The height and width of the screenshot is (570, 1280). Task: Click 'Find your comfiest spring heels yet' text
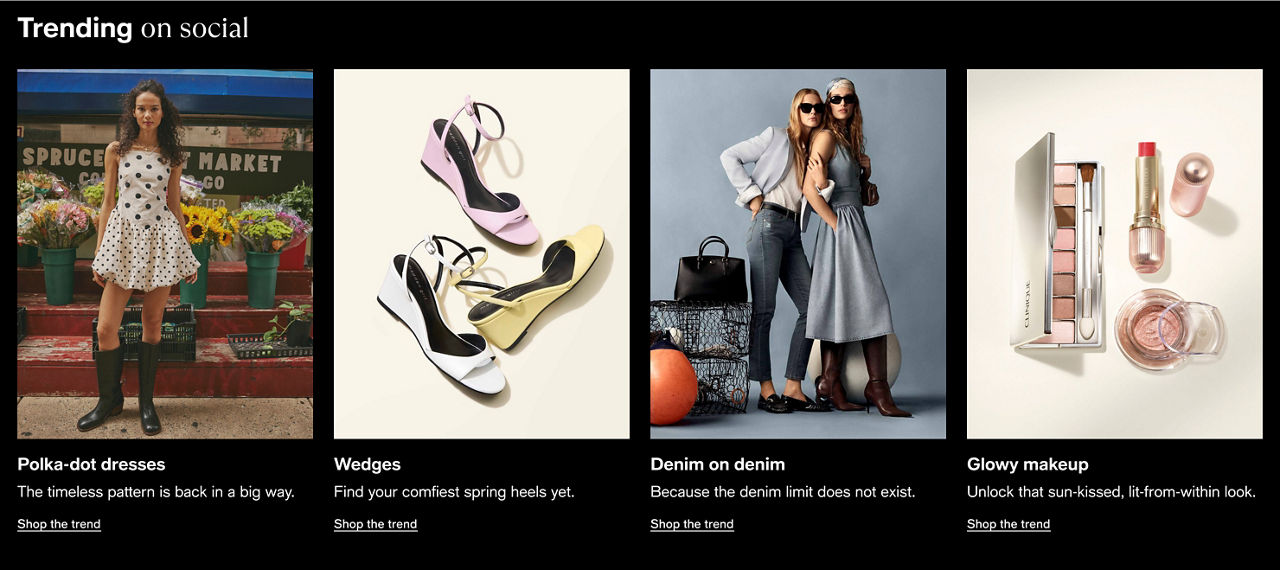pyautogui.click(x=454, y=492)
